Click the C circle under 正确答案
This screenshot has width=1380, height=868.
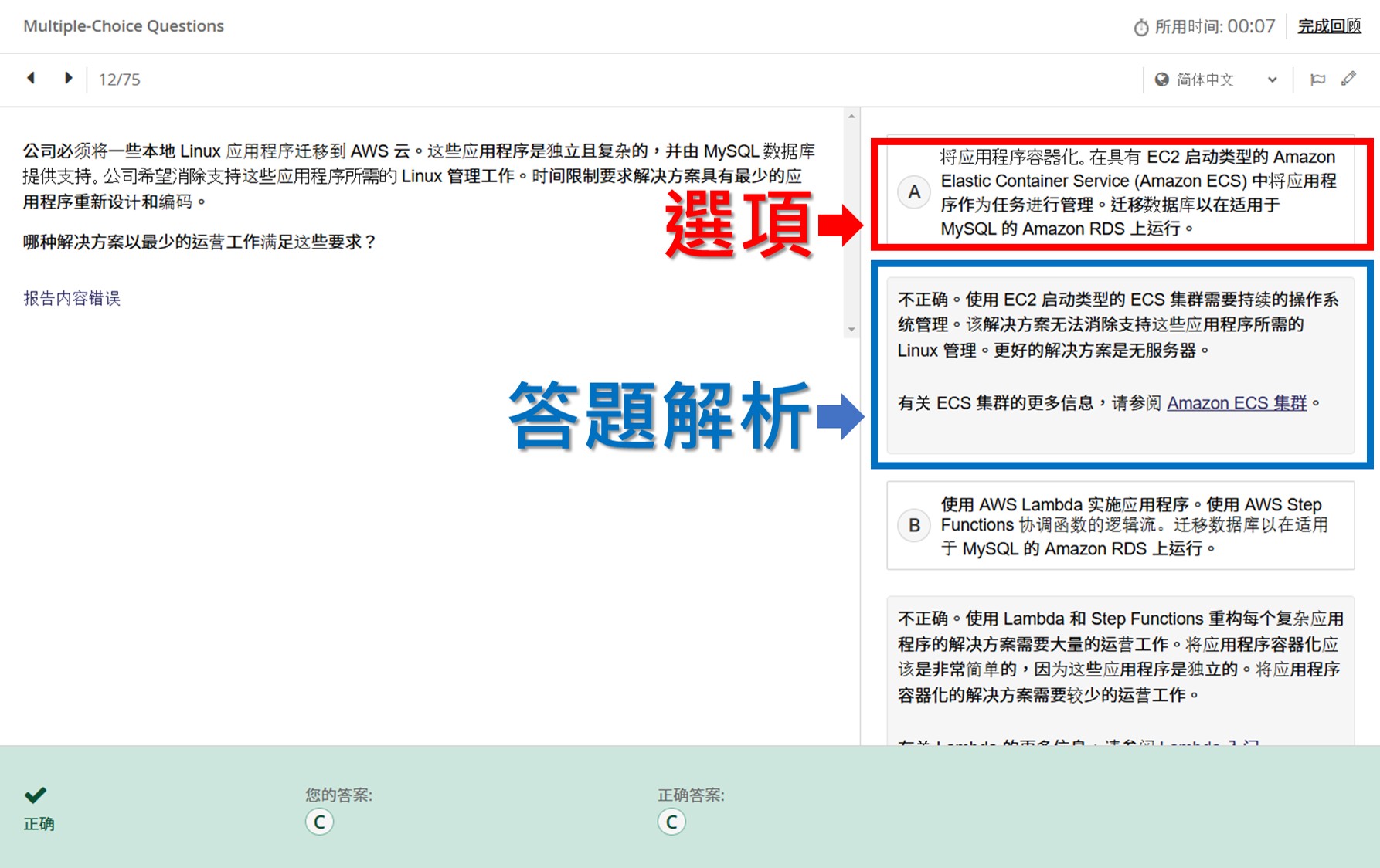point(671,822)
